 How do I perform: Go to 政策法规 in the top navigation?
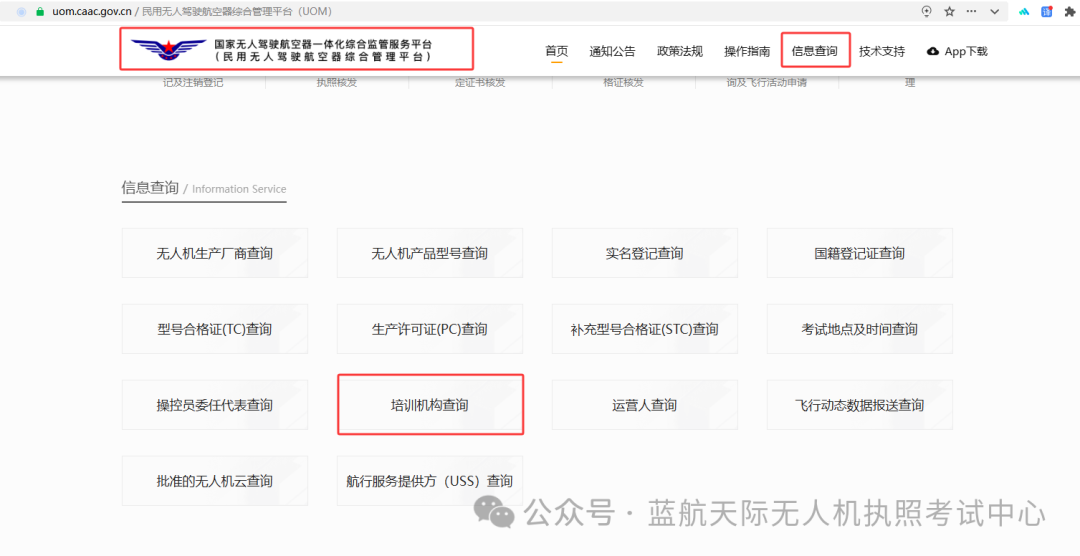click(x=679, y=51)
